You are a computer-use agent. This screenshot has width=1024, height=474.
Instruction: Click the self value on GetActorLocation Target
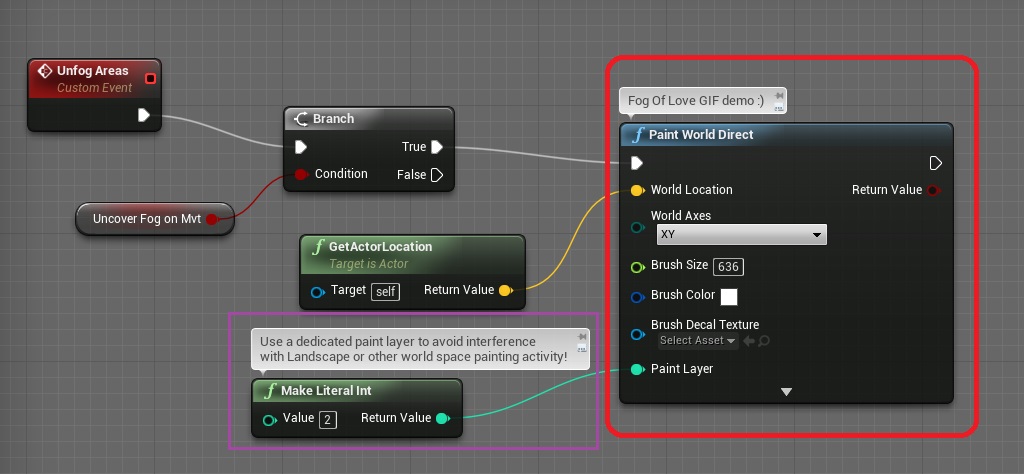385,291
